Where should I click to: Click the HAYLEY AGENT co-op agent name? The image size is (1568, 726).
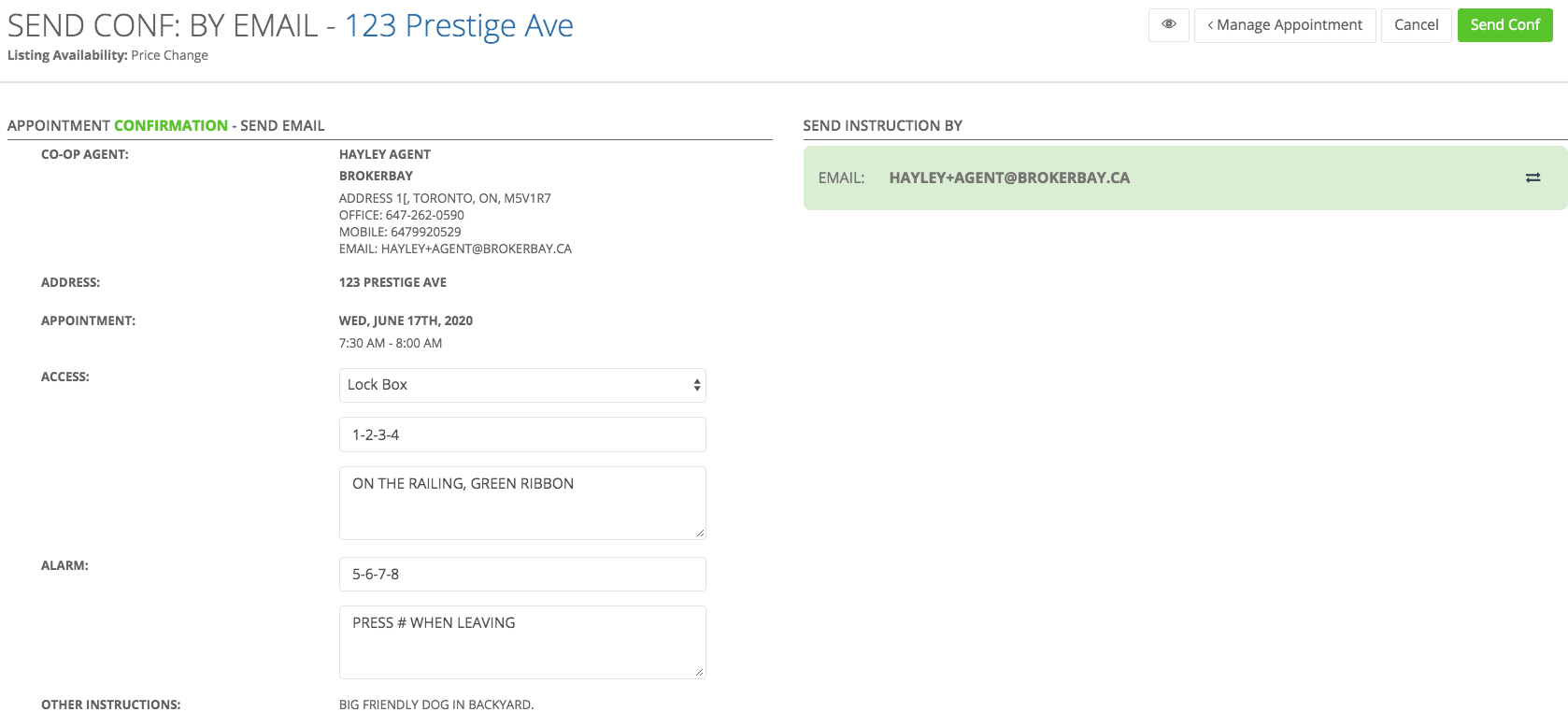pyautogui.click(x=385, y=154)
